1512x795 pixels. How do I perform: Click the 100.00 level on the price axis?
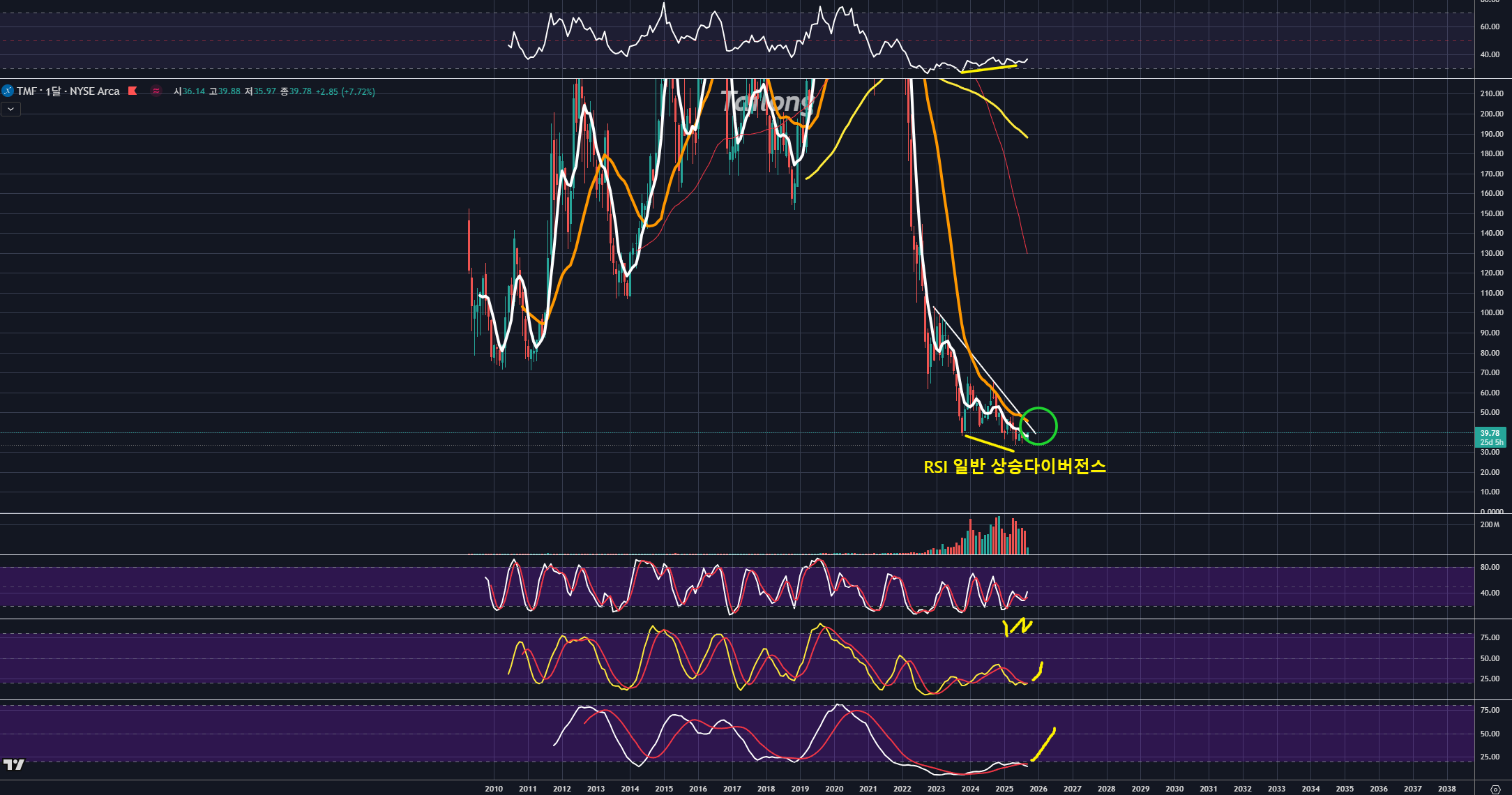tap(1491, 312)
